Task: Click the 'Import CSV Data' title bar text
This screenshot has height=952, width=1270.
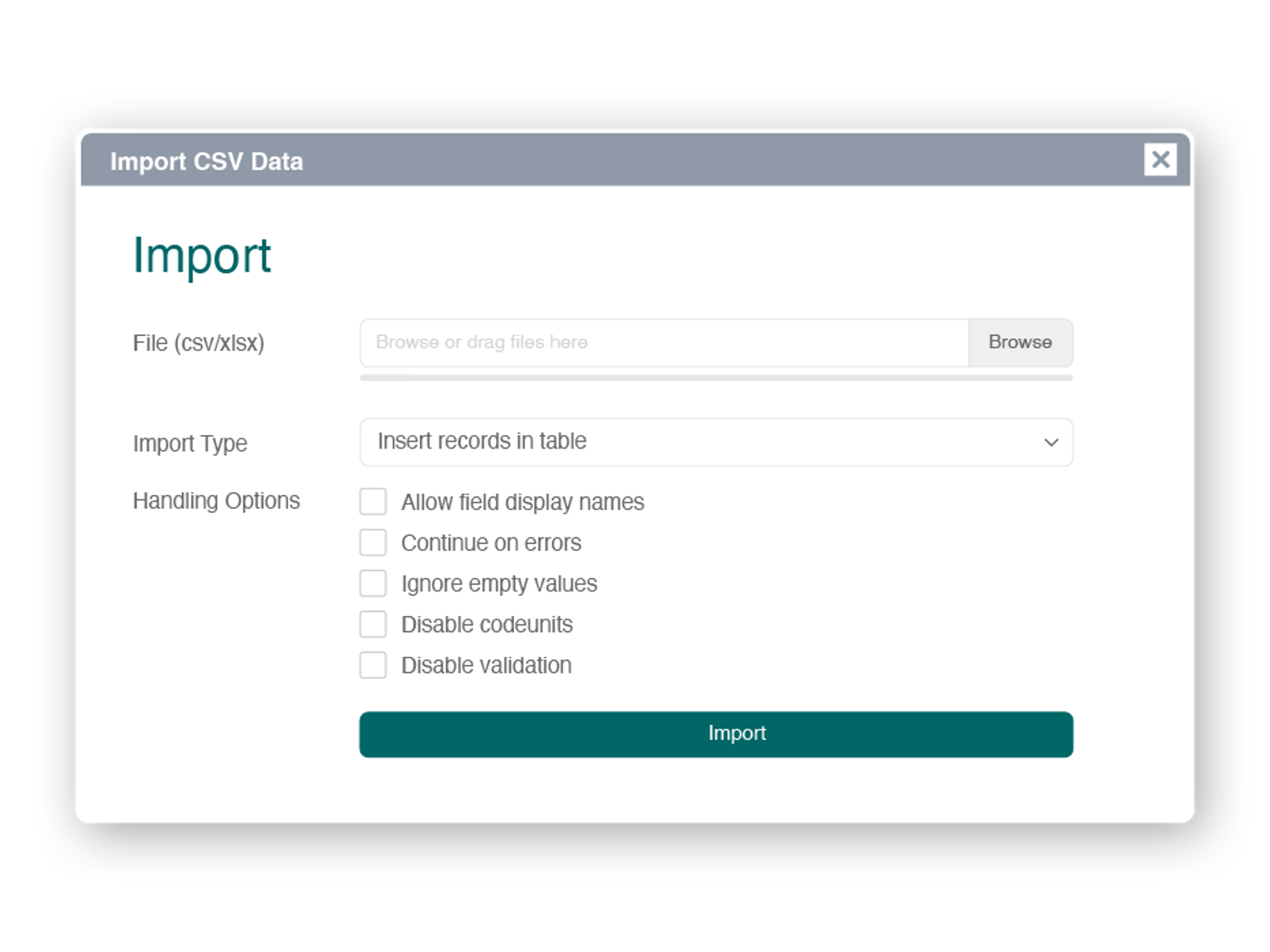Action: pos(207,161)
